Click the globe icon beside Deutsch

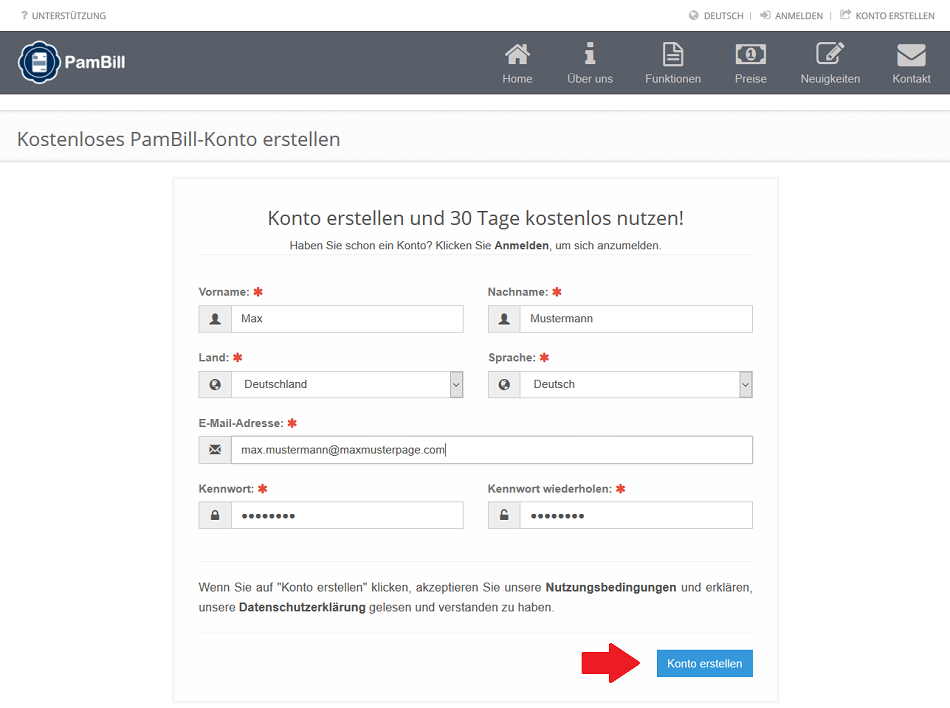694,16
